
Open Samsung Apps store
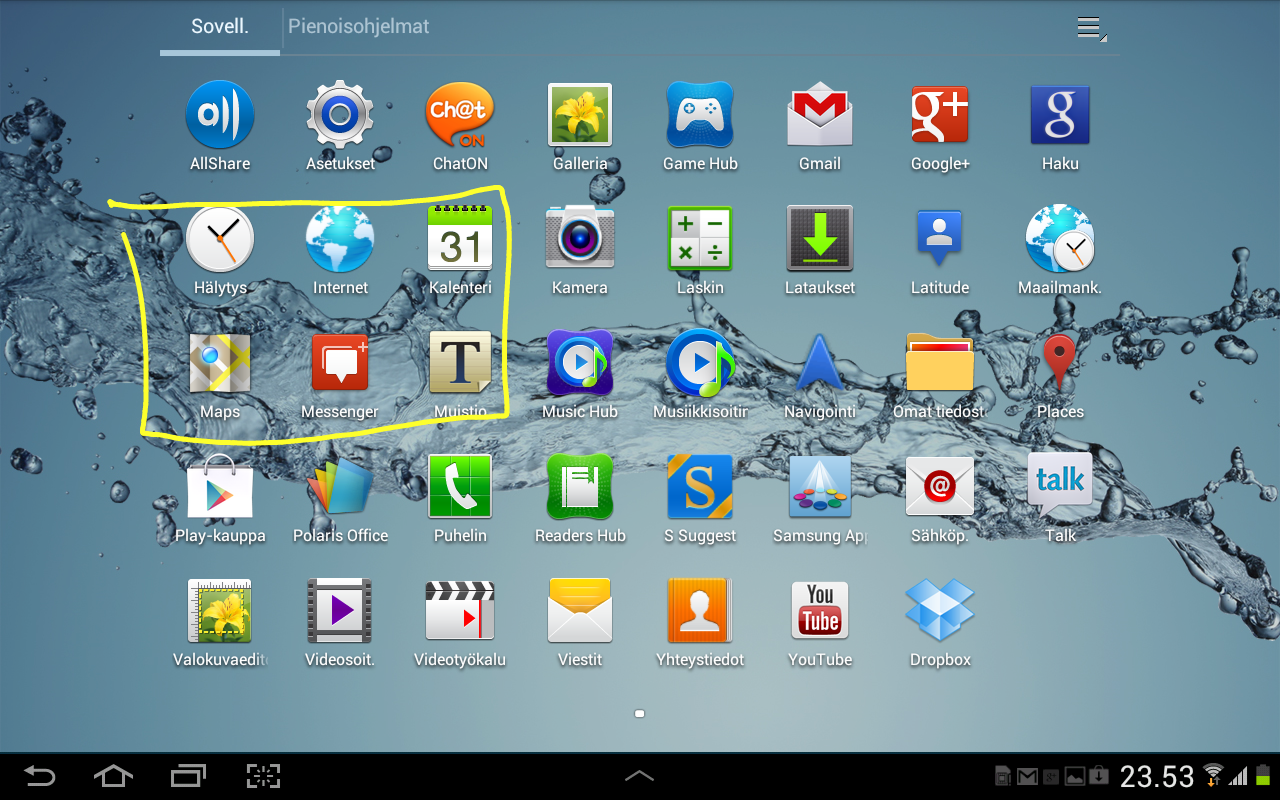(x=820, y=486)
